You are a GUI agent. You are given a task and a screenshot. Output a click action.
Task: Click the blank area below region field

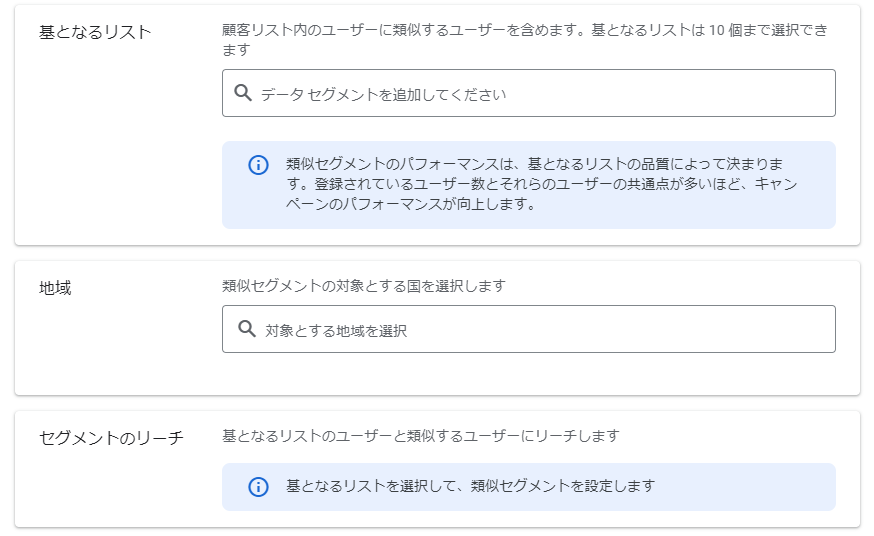pyautogui.click(x=528, y=373)
